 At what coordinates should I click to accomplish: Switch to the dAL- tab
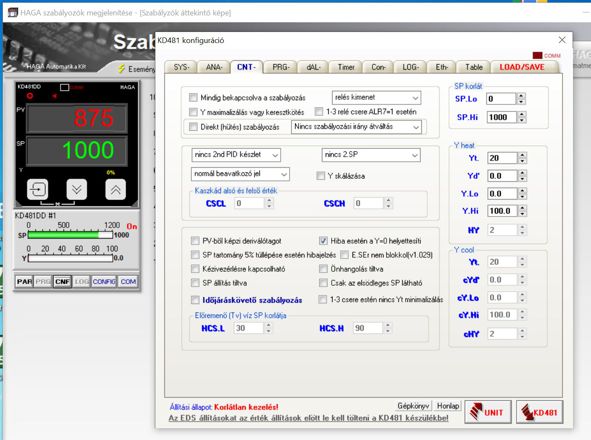tap(313, 67)
